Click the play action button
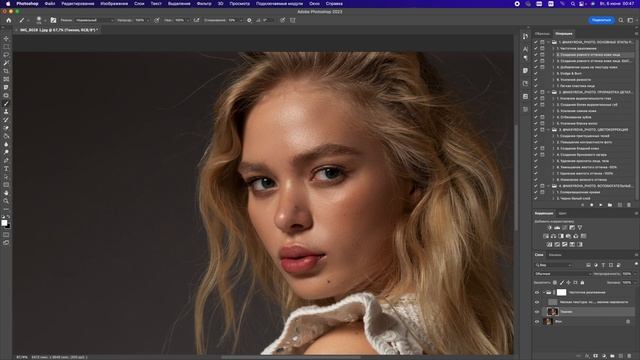This screenshot has width=640, height=360. click(600, 205)
